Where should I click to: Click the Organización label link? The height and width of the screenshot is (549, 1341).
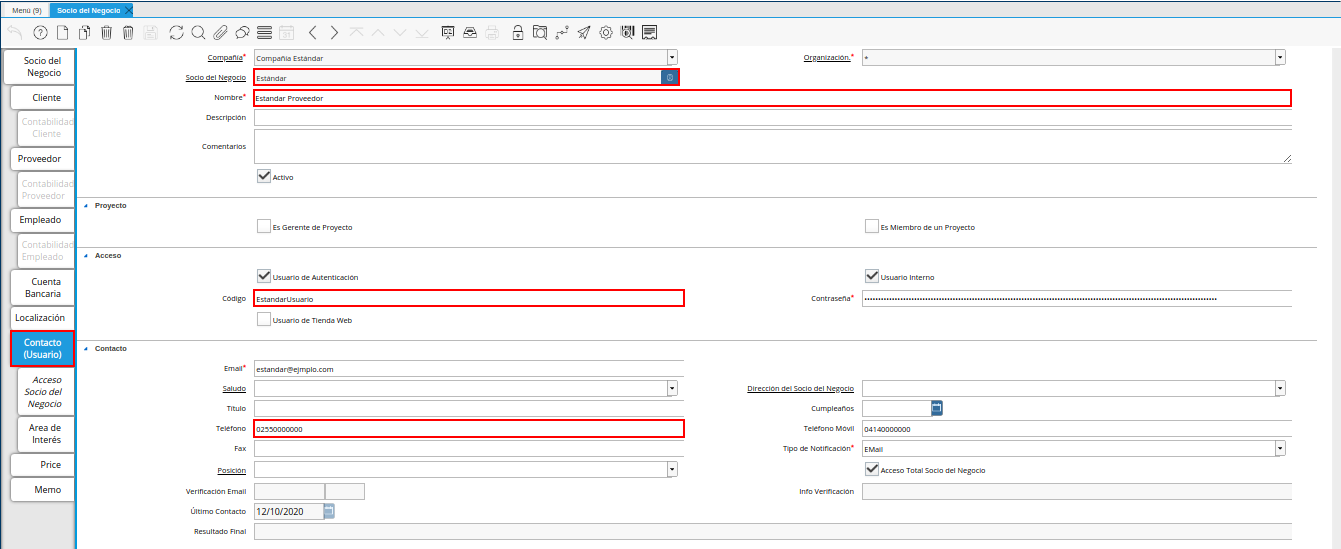[827, 58]
